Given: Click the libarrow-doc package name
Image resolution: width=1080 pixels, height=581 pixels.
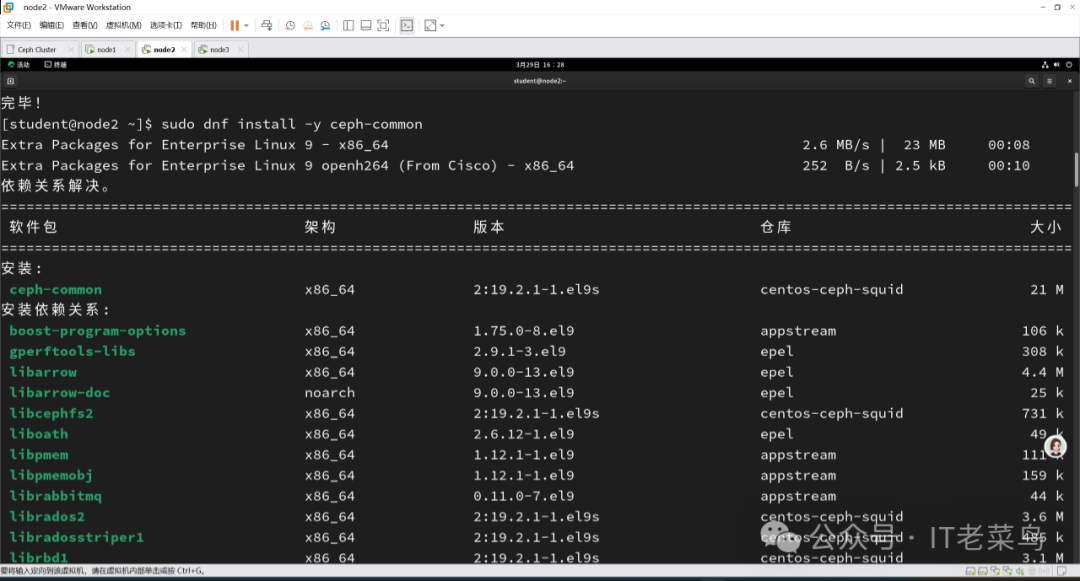Looking at the screenshot, I should click(x=60, y=393).
